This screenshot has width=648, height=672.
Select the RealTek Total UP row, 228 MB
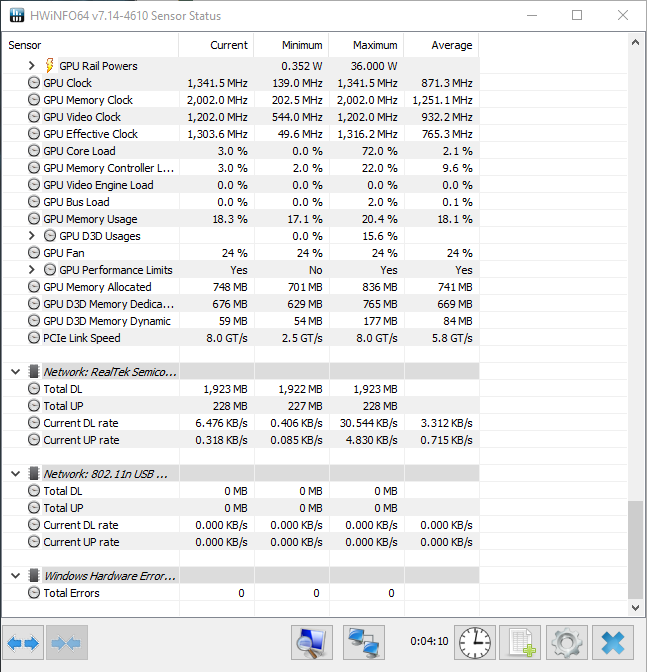pos(241,406)
